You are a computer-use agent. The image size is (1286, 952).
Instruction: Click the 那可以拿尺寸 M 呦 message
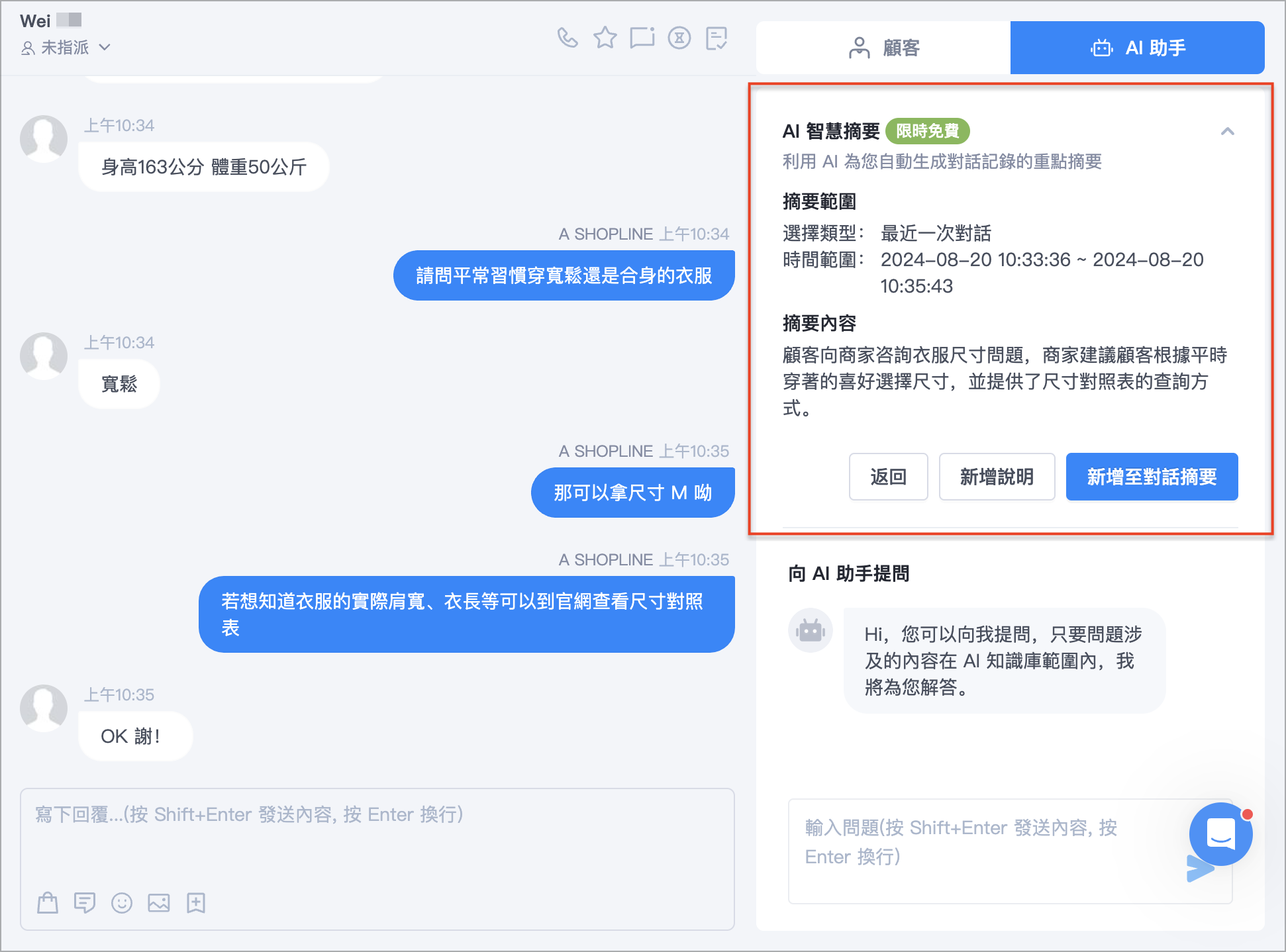(633, 493)
